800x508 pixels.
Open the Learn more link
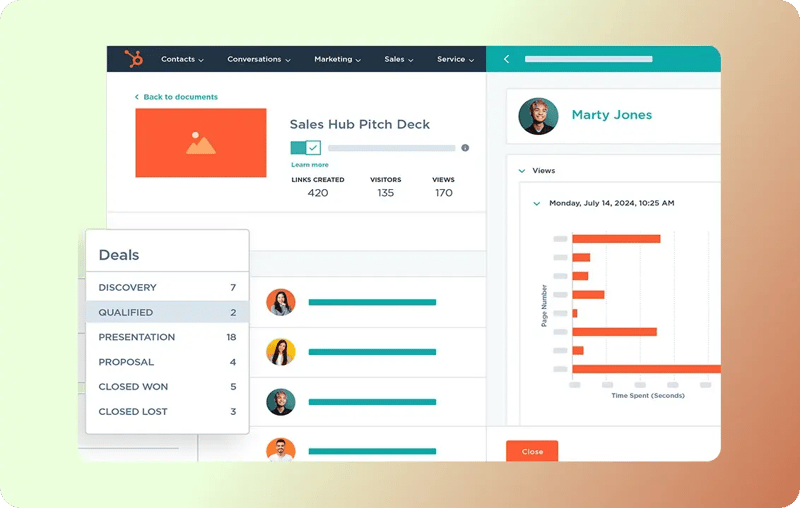tap(310, 165)
